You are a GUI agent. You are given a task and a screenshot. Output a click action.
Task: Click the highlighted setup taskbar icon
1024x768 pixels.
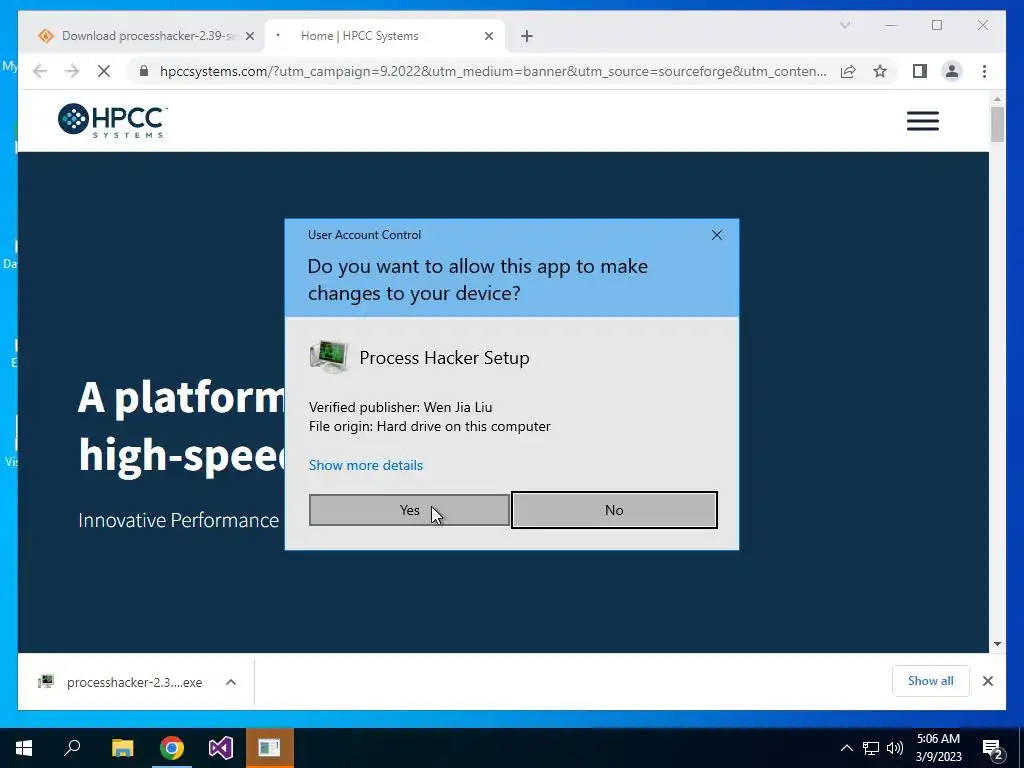269,748
